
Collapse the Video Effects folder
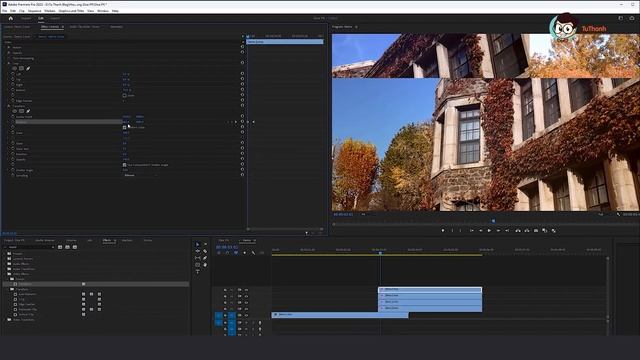5,274
